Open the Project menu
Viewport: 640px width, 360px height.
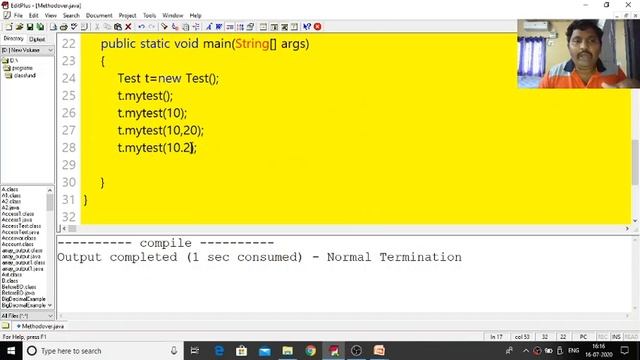pos(127,16)
